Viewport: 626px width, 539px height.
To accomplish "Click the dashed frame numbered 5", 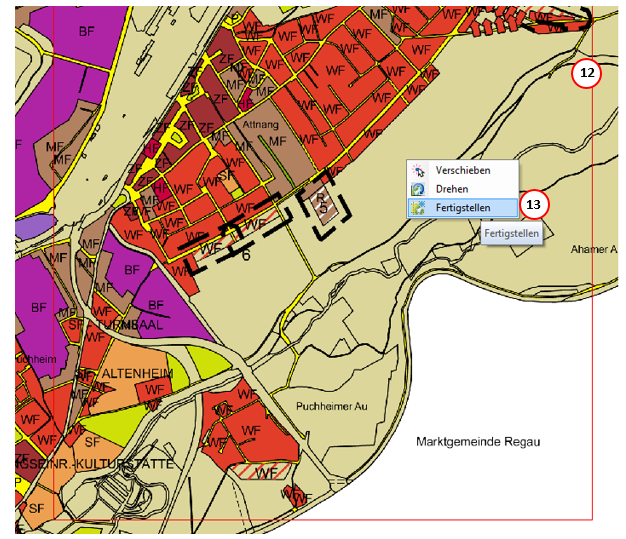I will click(328, 205).
